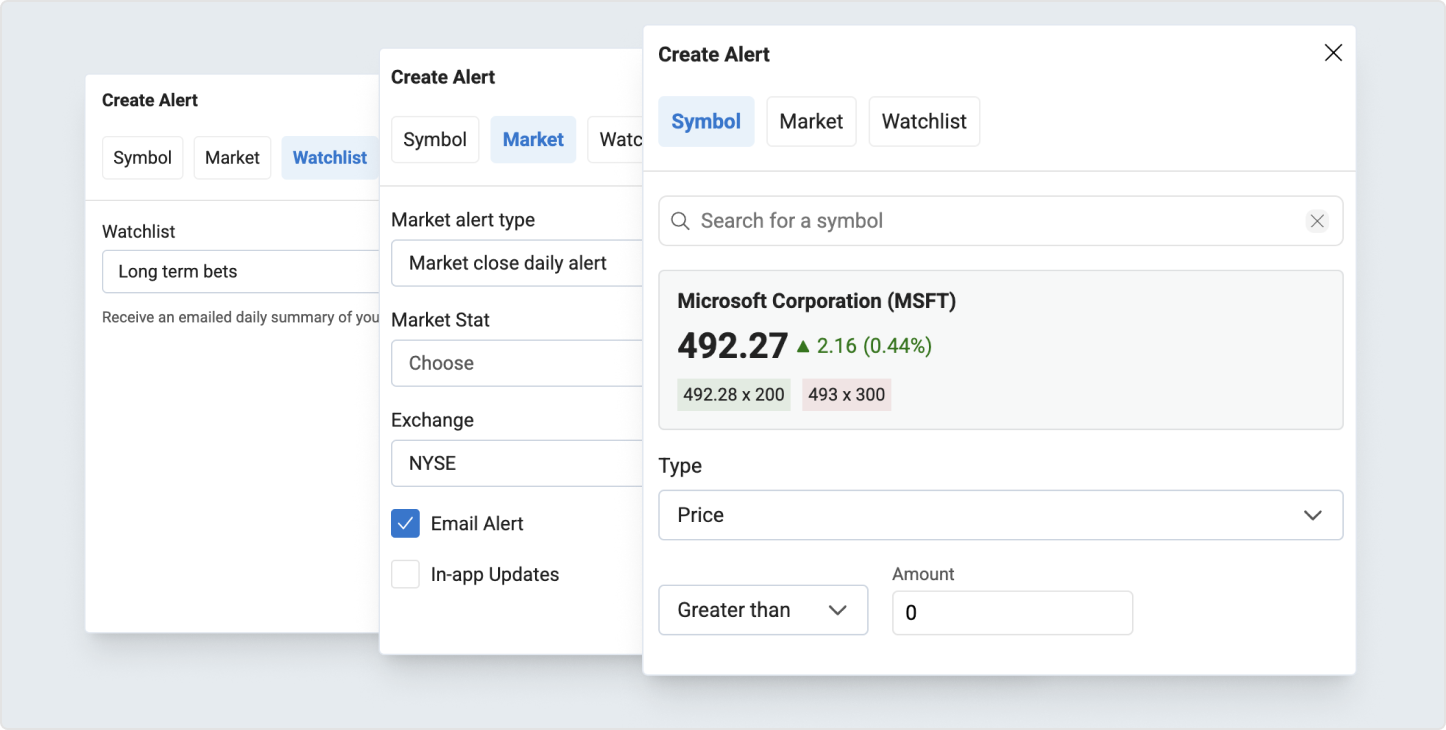Switch to the Watchlist tab in frontmost dialog
Image resolution: width=1446 pixels, height=730 pixels.
[924, 121]
